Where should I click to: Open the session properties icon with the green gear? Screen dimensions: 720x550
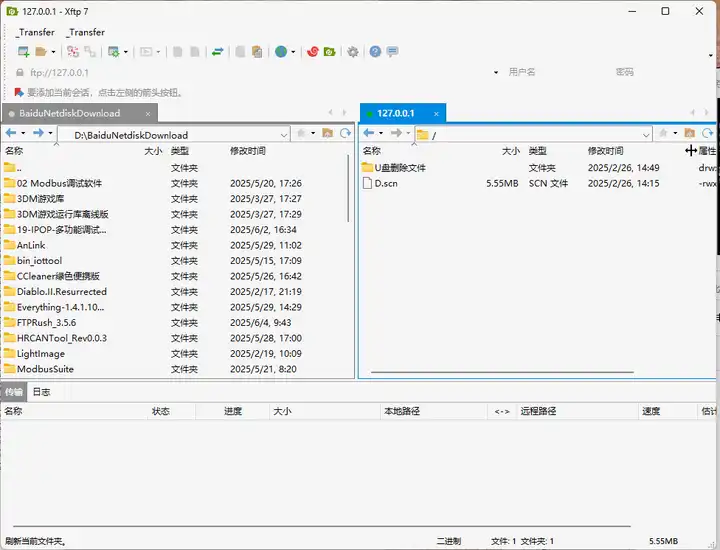(x=113, y=51)
